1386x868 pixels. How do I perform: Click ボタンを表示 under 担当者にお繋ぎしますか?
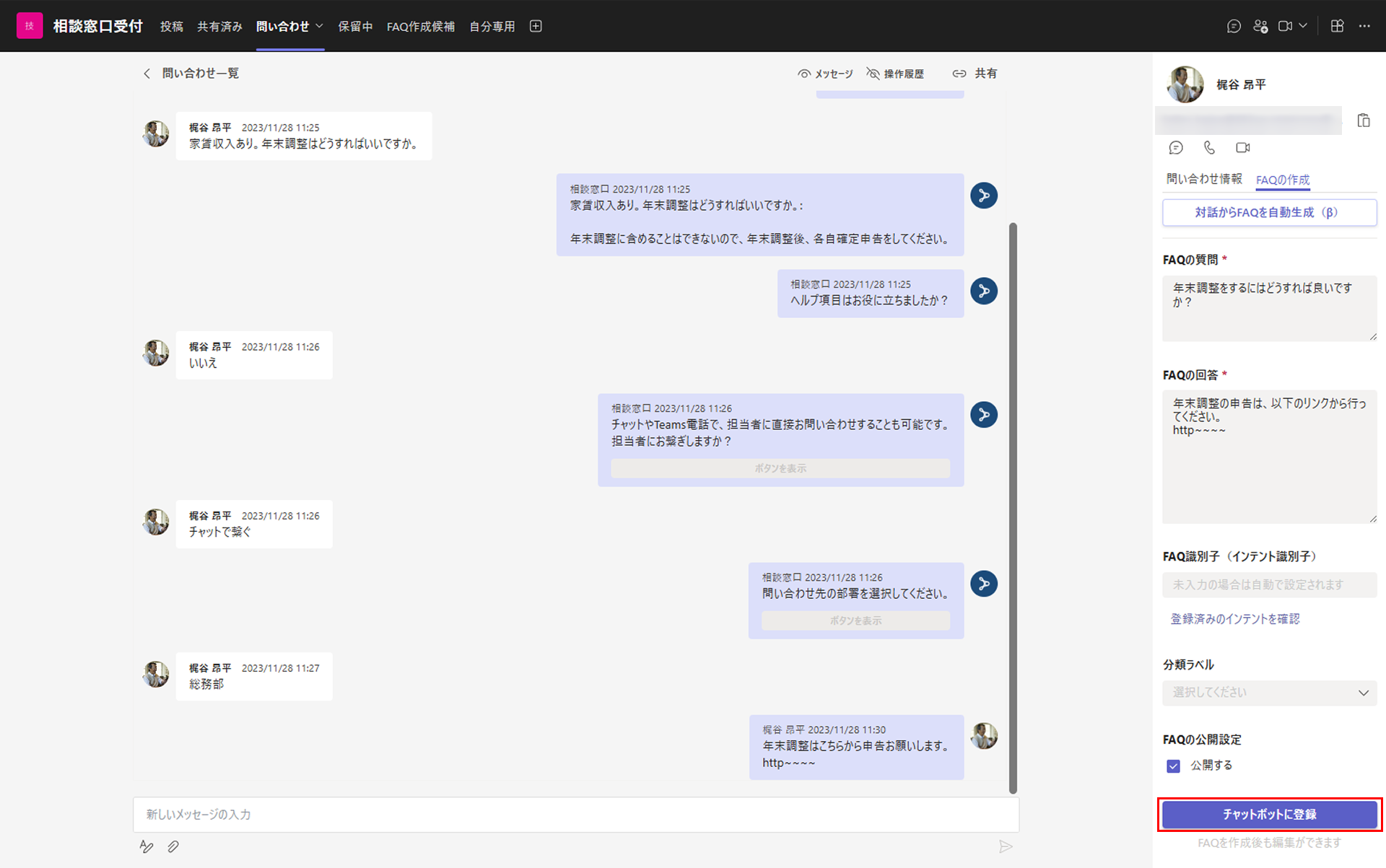coord(780,468)
